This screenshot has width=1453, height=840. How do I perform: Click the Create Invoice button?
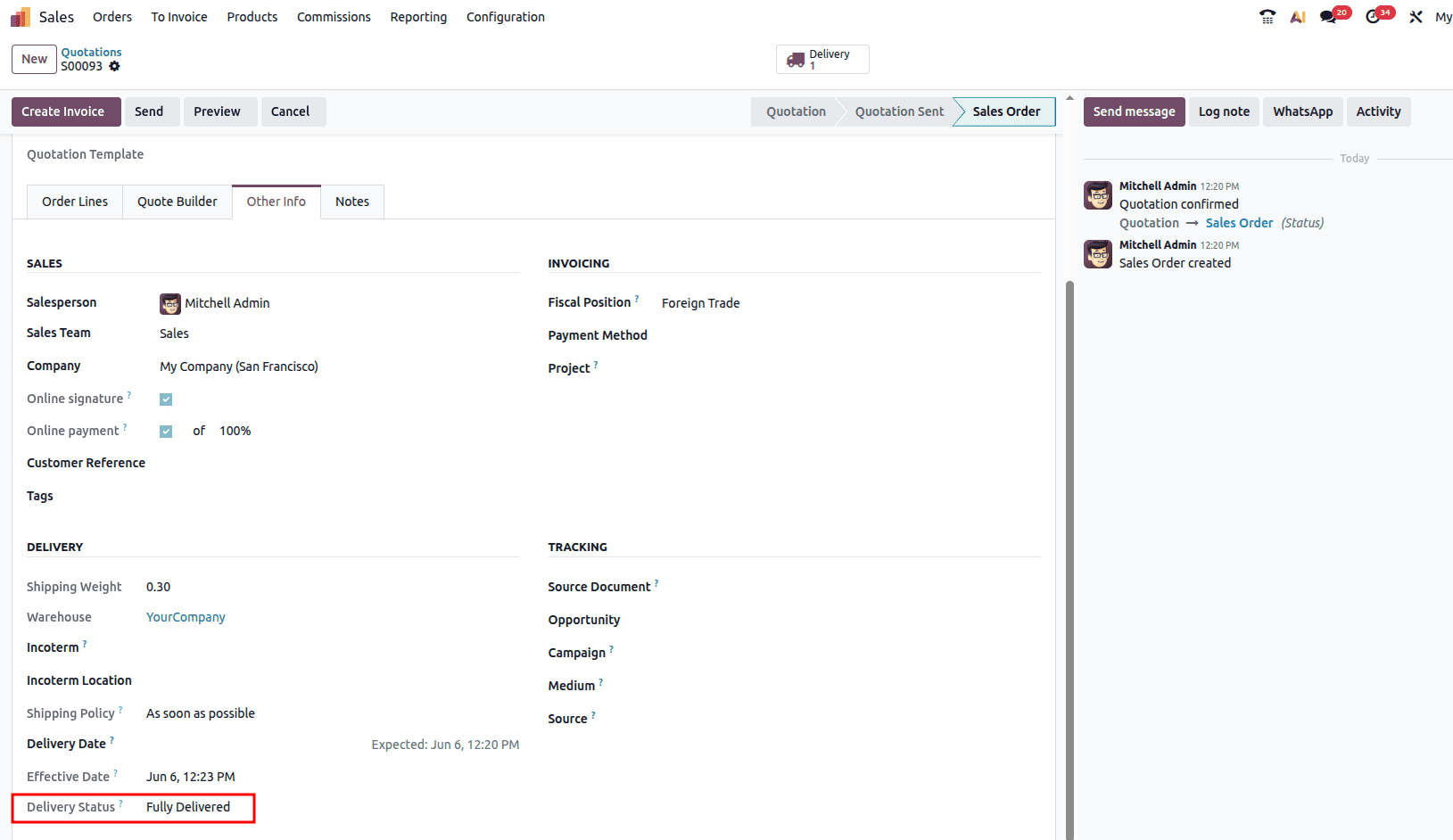pyautogui.click(x=66, y=111)
